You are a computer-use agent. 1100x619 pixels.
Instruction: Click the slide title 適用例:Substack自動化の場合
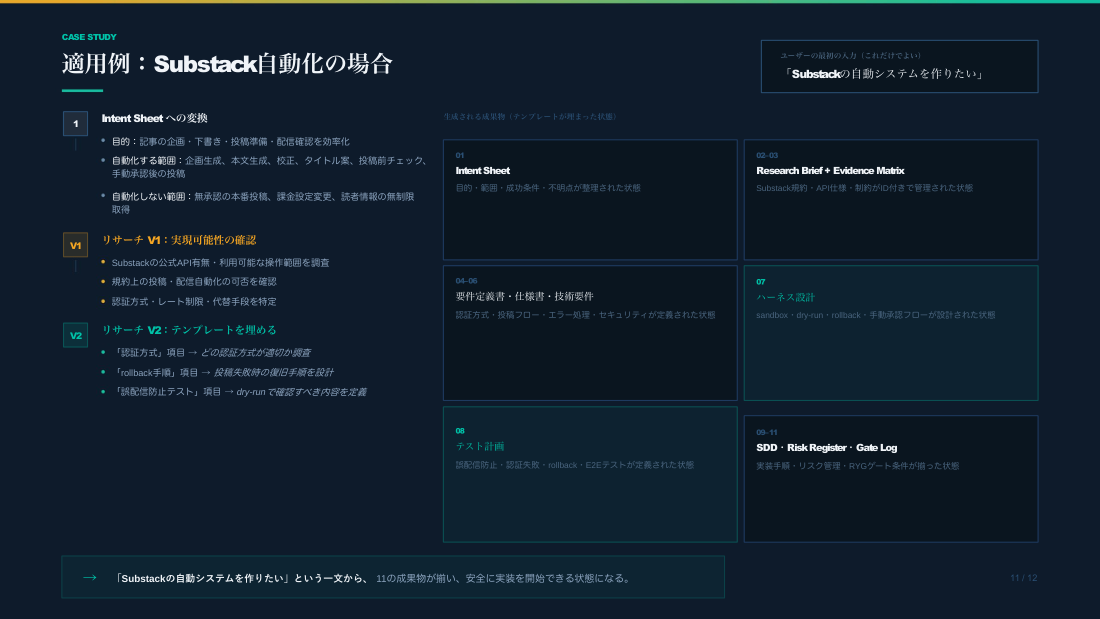tap(227, 64)
